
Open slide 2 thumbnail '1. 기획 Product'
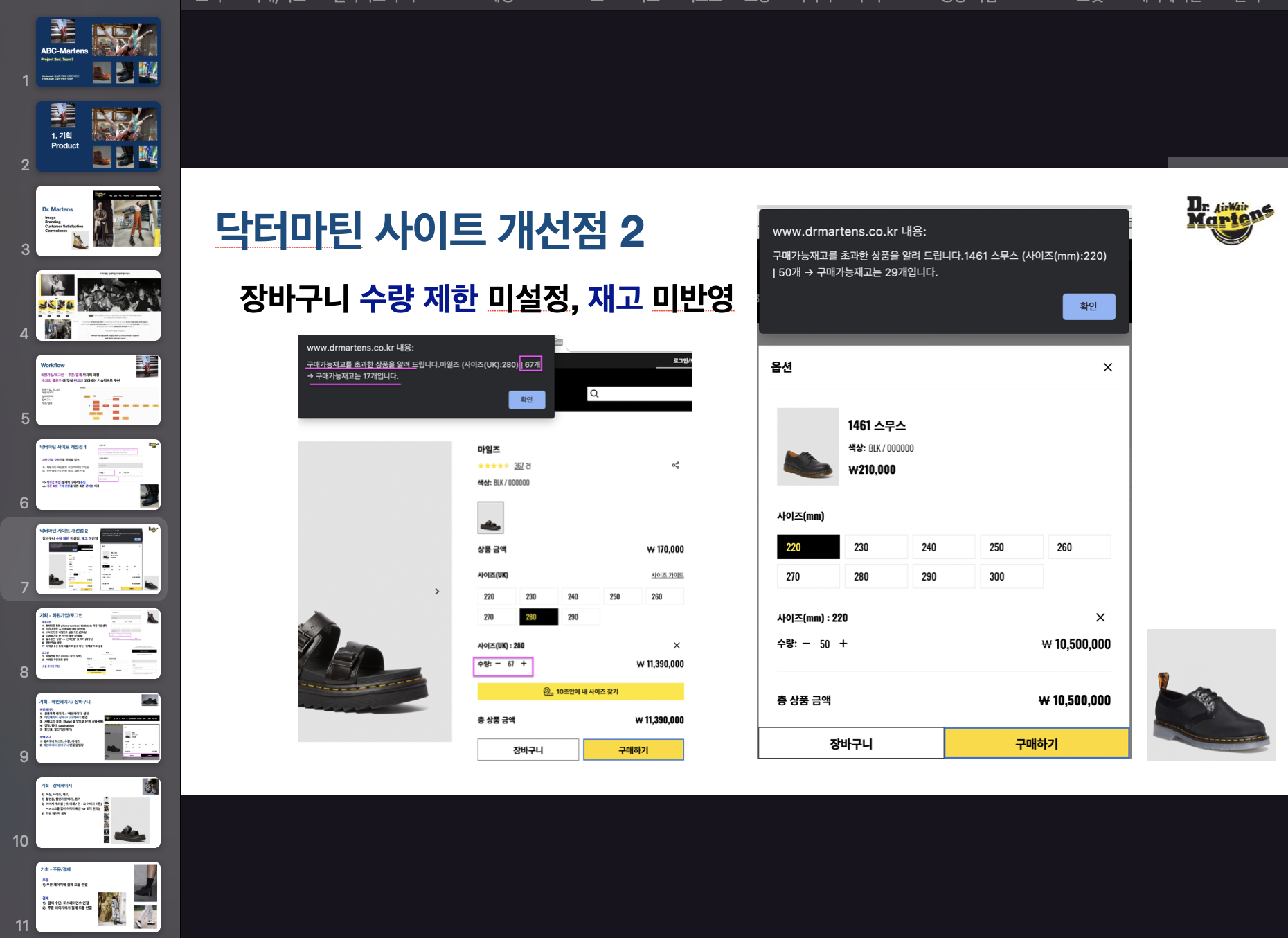pyautogui.click(x=98, y=136)
